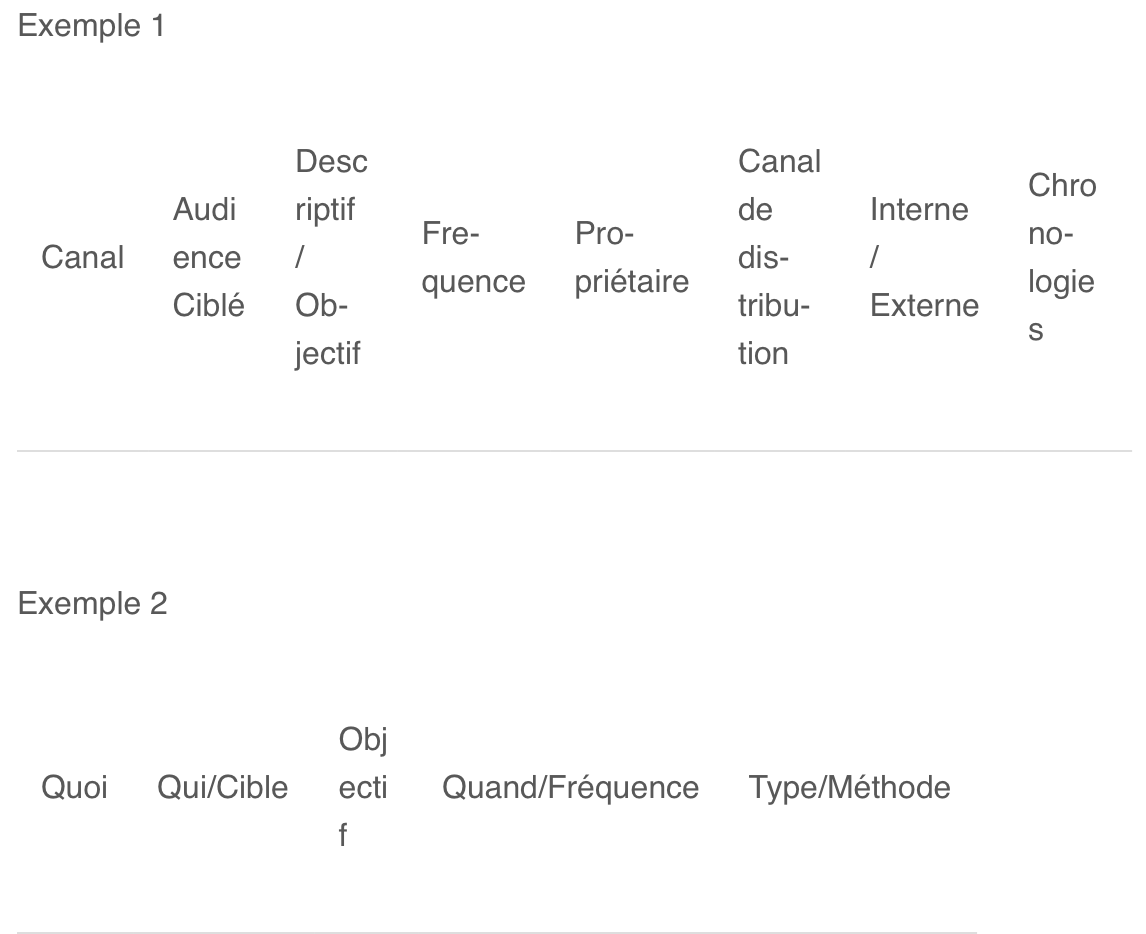The width and height of the screenshot is (1146, 934).
Task: Click the Pro-priétaire column header
Action: click(631, 257)
